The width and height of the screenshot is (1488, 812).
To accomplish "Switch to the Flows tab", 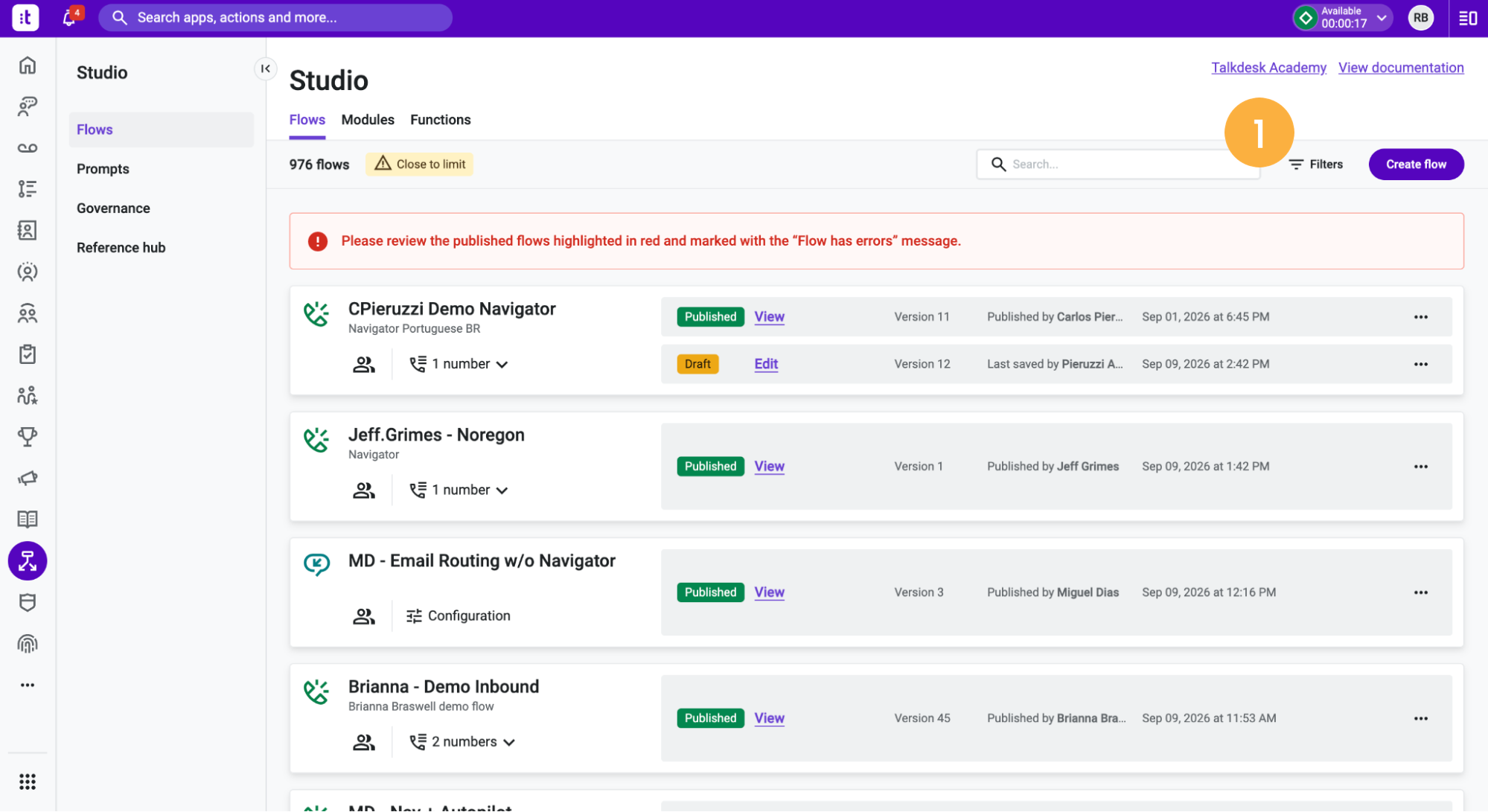I will click(307, 120).
